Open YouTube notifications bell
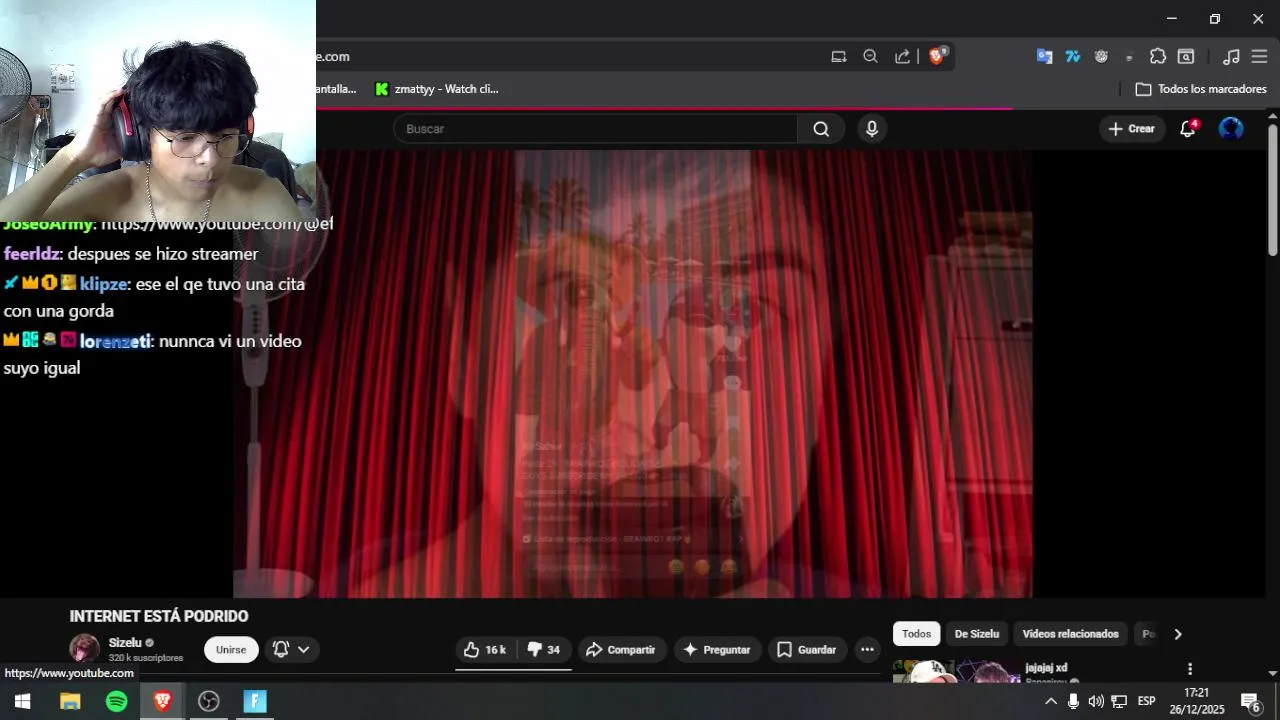The image size is (1280, 720). 1188,129
